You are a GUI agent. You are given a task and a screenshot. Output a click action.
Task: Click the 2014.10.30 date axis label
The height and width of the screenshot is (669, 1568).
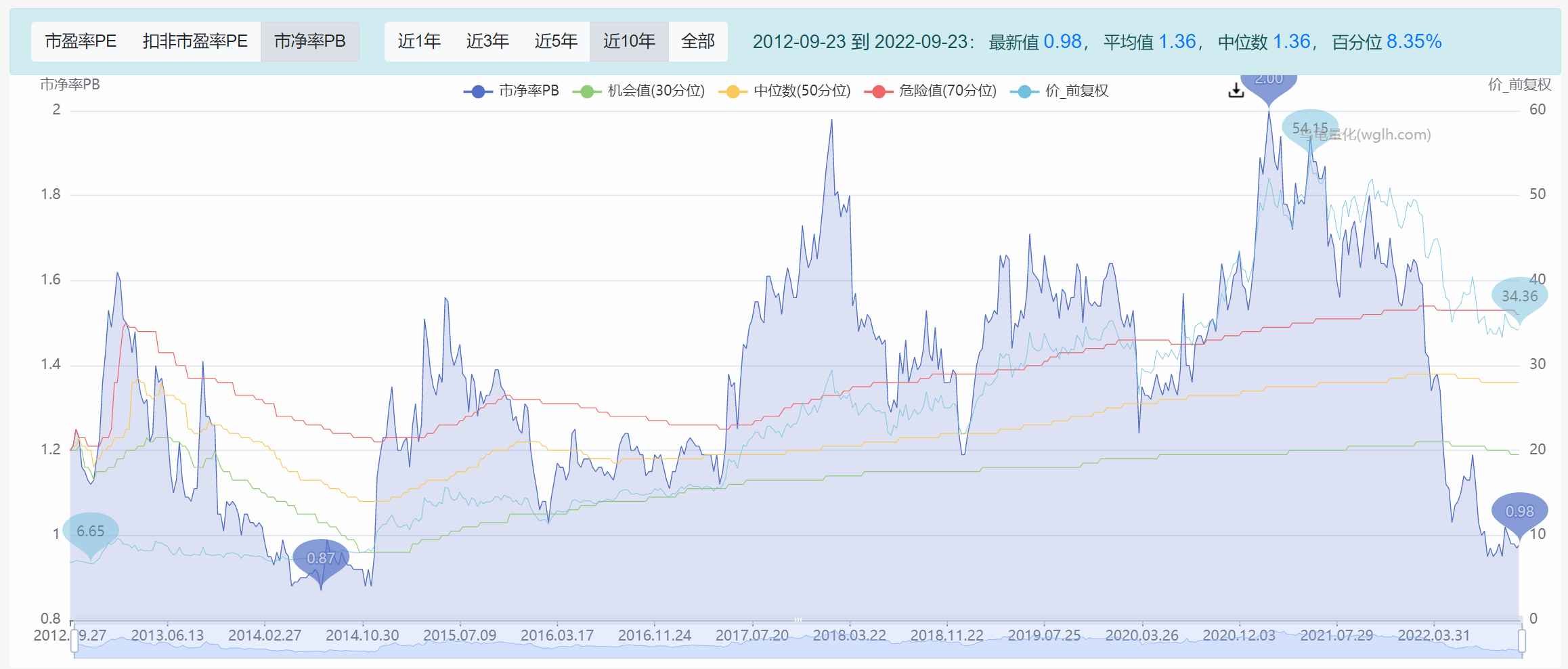click(362, 636)
